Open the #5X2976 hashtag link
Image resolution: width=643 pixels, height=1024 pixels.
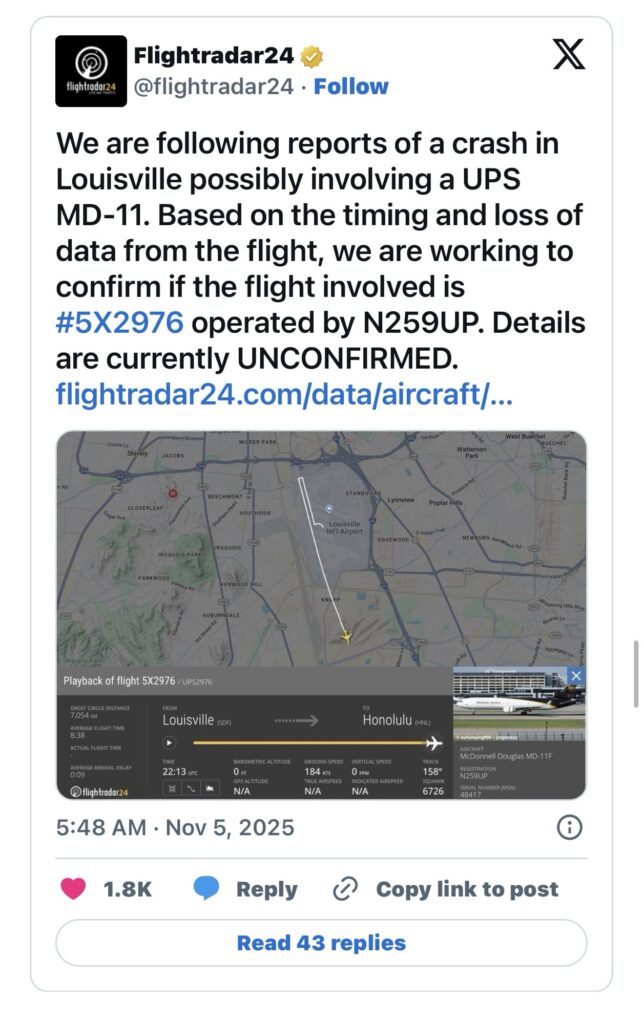click(x=120, y=323)
